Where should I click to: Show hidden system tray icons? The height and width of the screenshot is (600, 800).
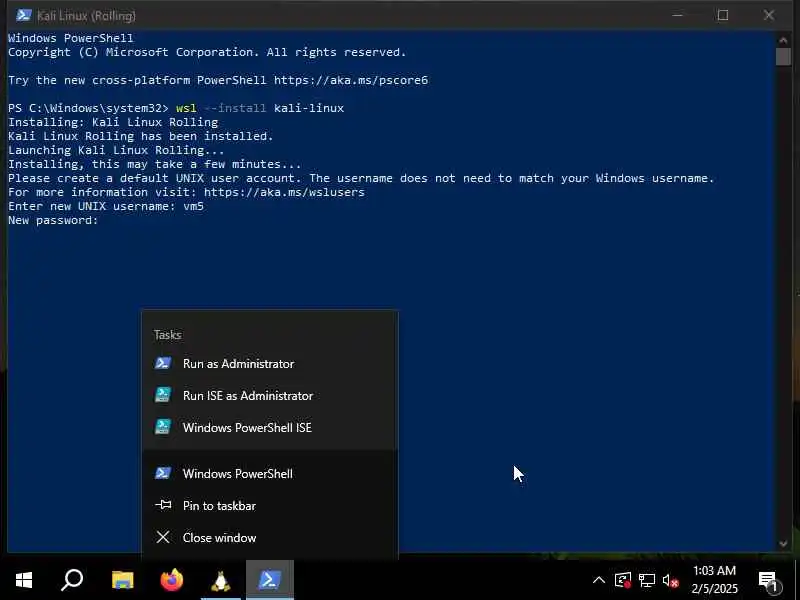click(x=599, y=580)
